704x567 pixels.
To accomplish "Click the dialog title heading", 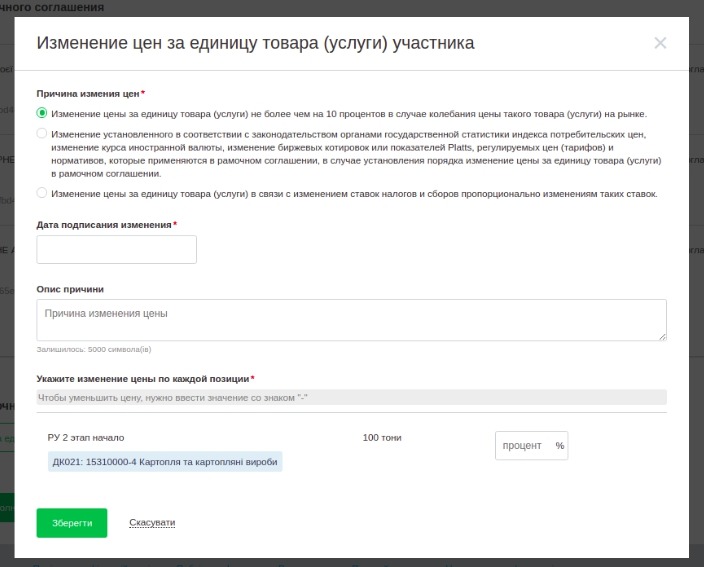I will pos(255,43).
